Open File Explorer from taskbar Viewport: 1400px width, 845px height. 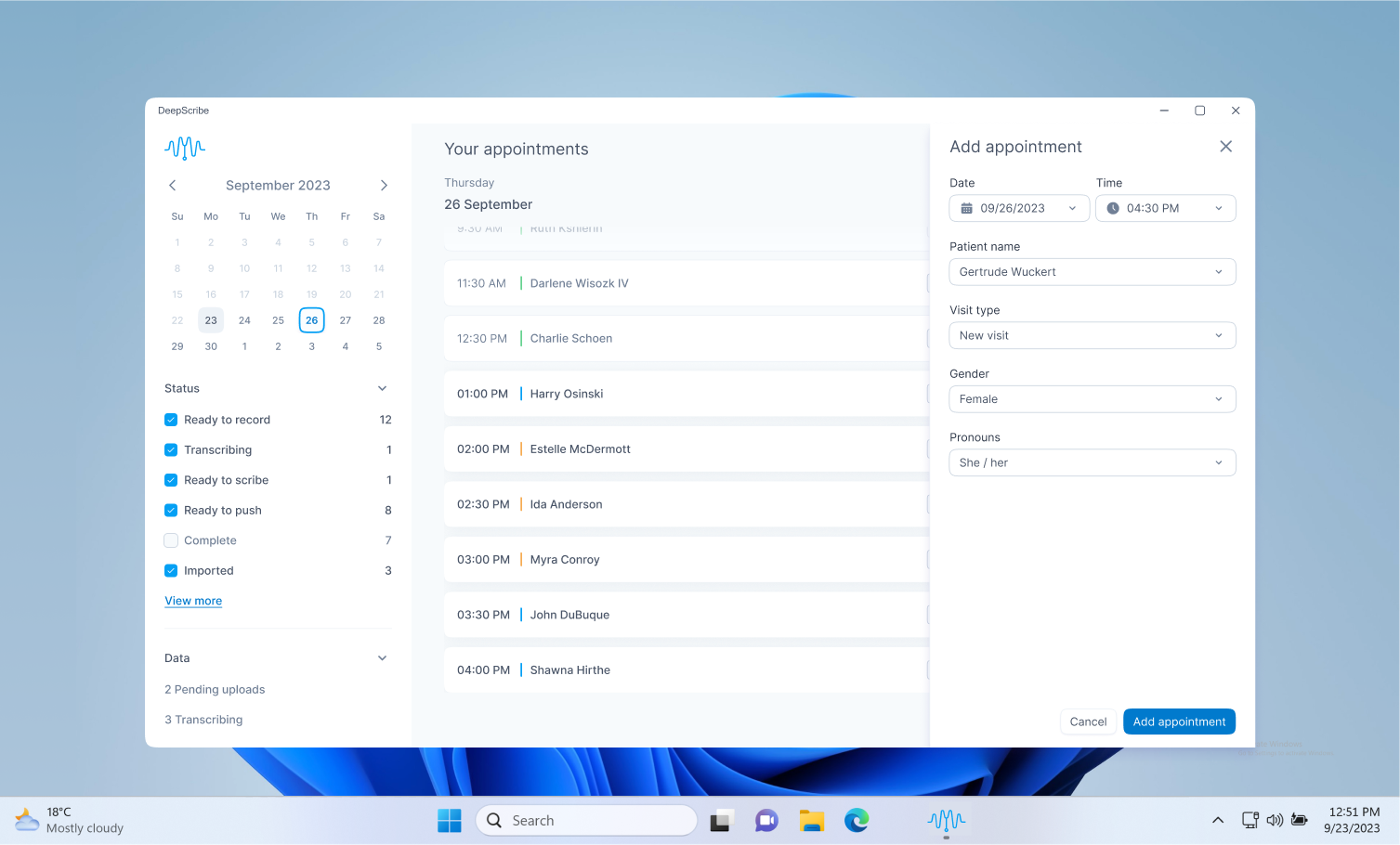point(812,821)
